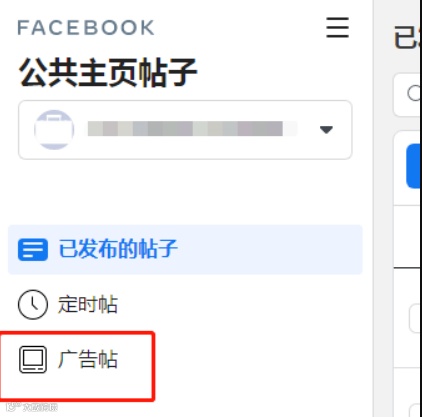Click the briefcase page avatar icon
The image size is (422, 417).
54,129
